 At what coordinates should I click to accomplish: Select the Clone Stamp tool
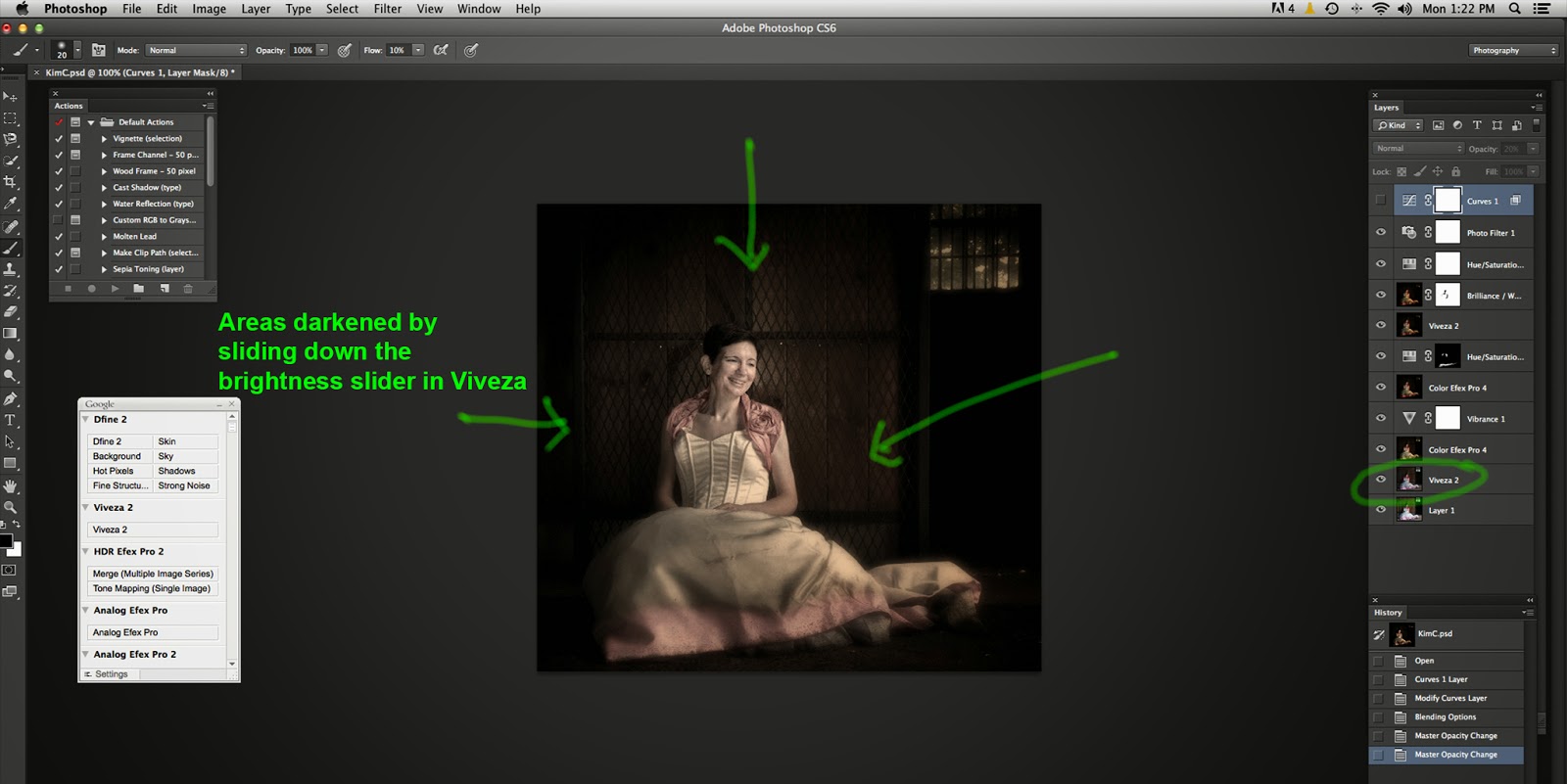pyautogui.click(x=10, y=269)
